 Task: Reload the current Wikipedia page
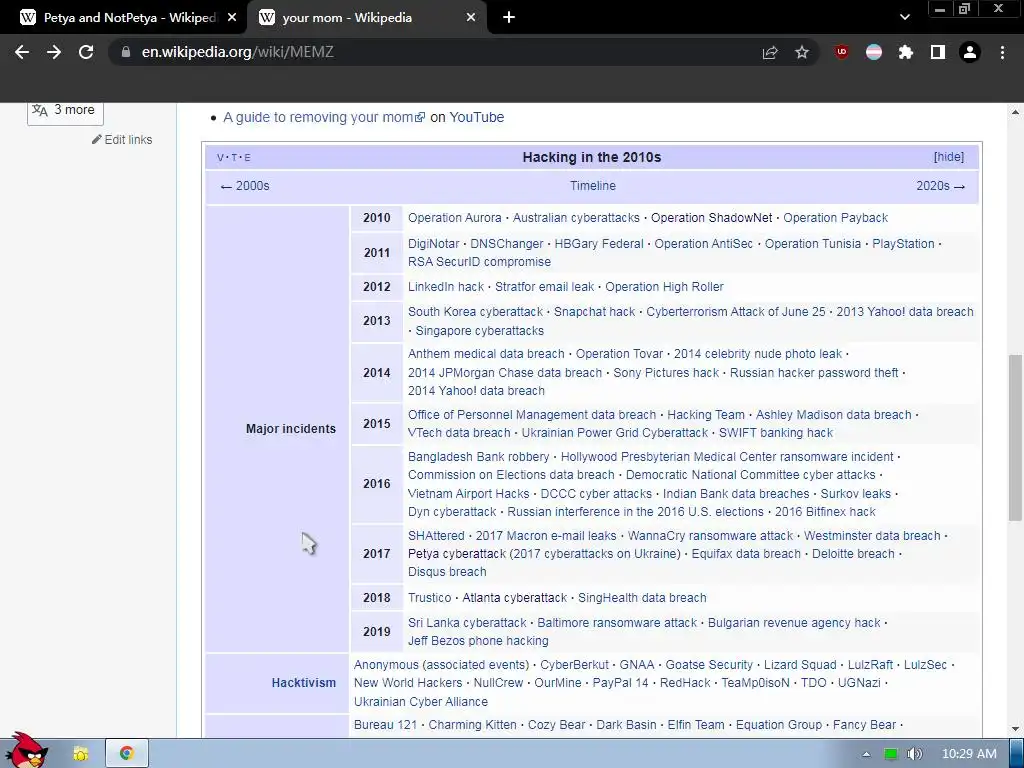86,52
